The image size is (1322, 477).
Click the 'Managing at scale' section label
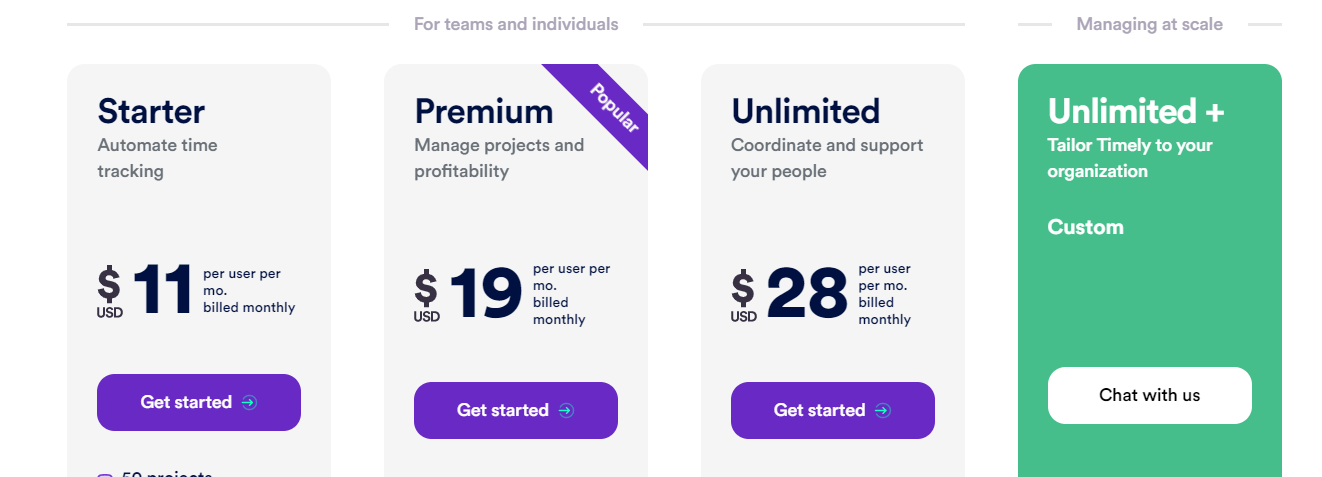1149,24
